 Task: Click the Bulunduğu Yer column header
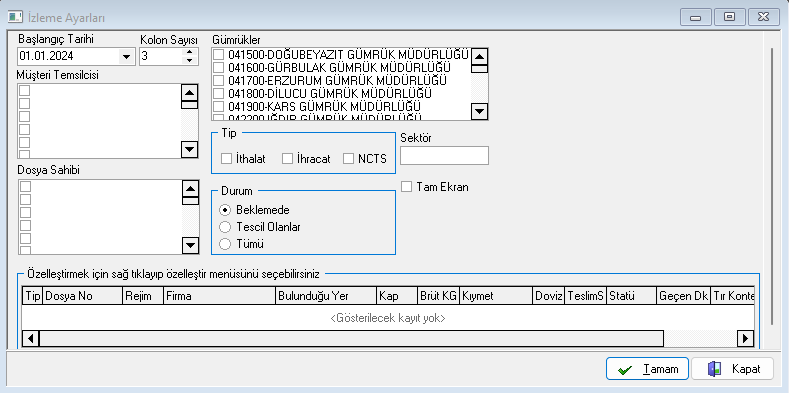[x=326, y=296]
